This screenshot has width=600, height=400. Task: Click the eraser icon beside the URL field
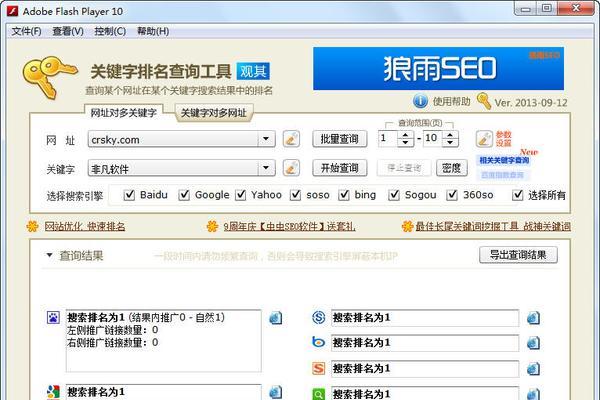tap(291, 139)
